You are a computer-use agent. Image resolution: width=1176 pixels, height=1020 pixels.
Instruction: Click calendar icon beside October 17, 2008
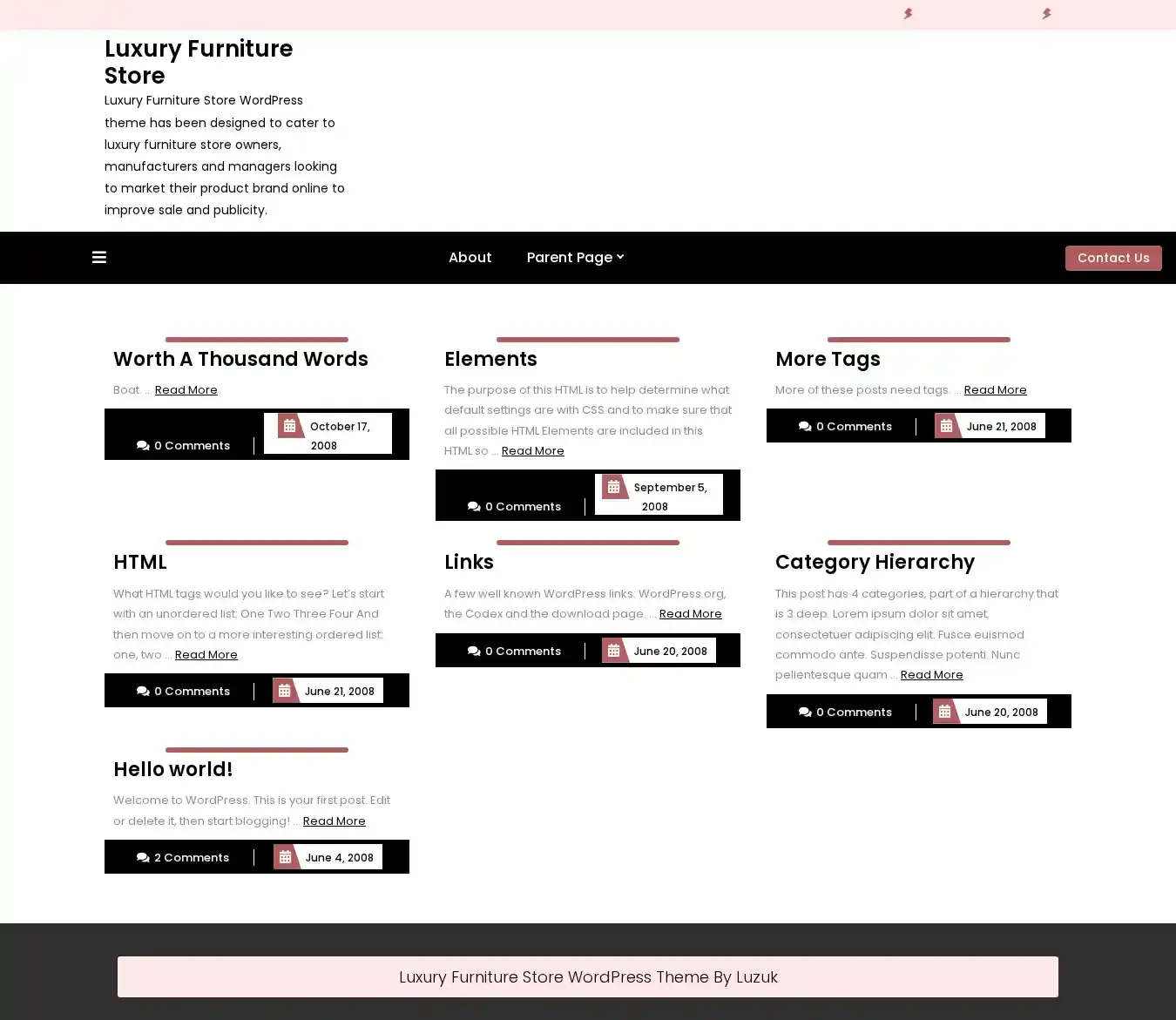[289, 426]
